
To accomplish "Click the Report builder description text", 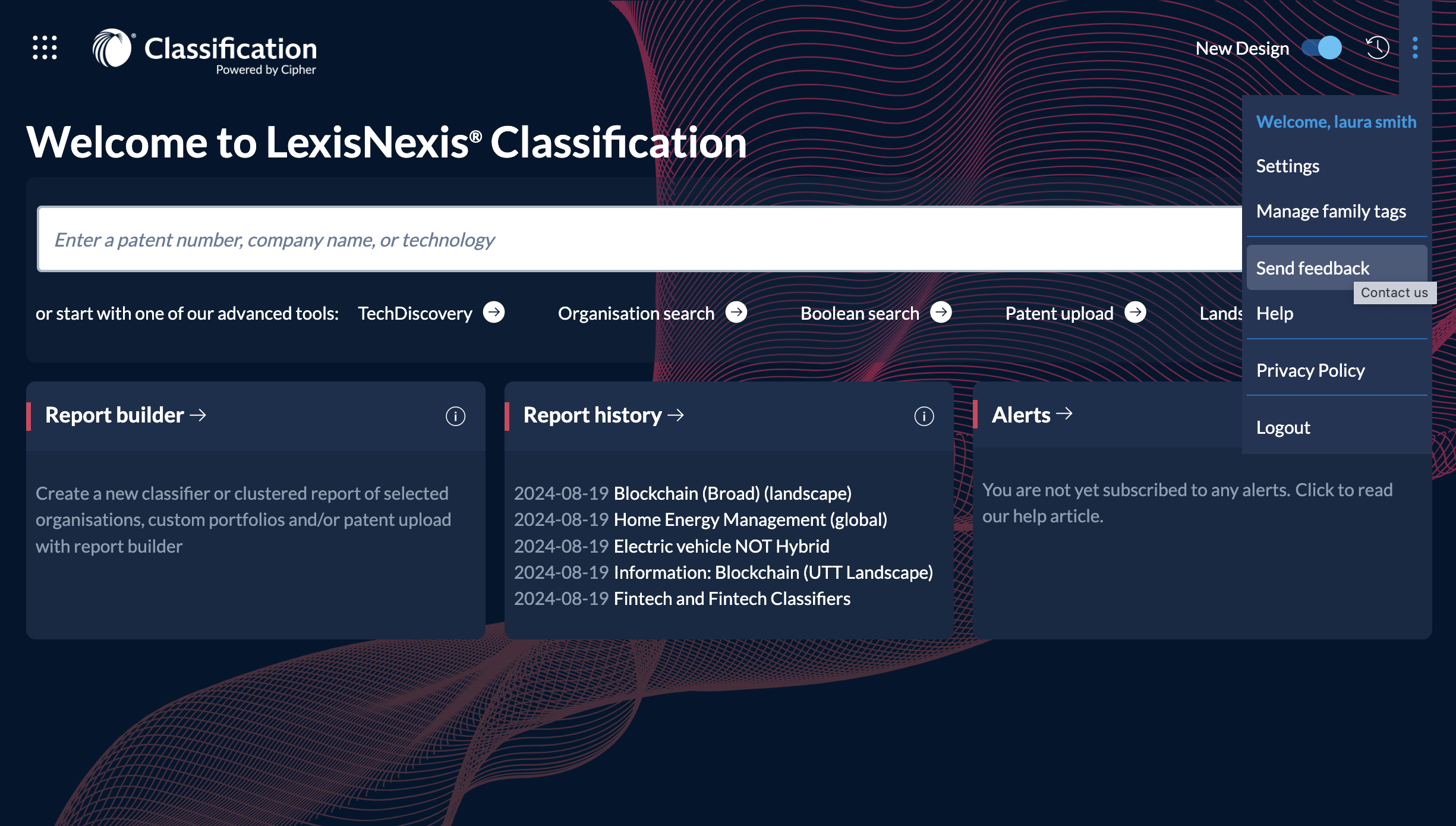I will [x=243, y=519].
